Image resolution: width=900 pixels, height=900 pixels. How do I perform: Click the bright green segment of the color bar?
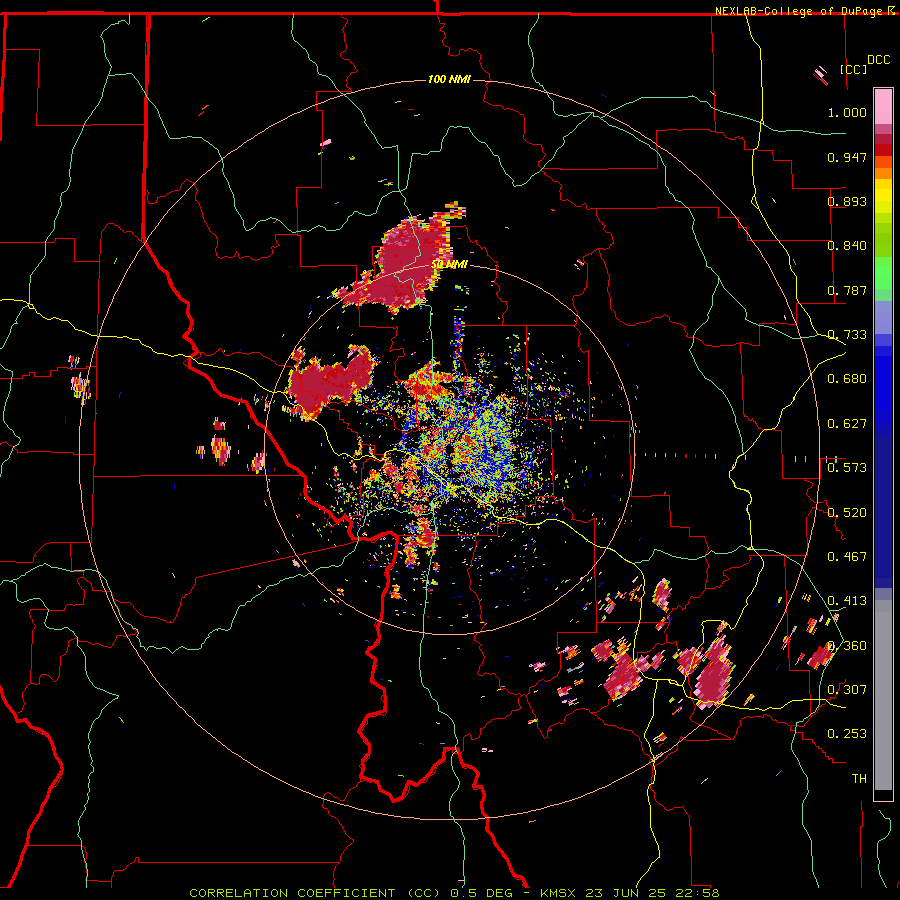883,273
